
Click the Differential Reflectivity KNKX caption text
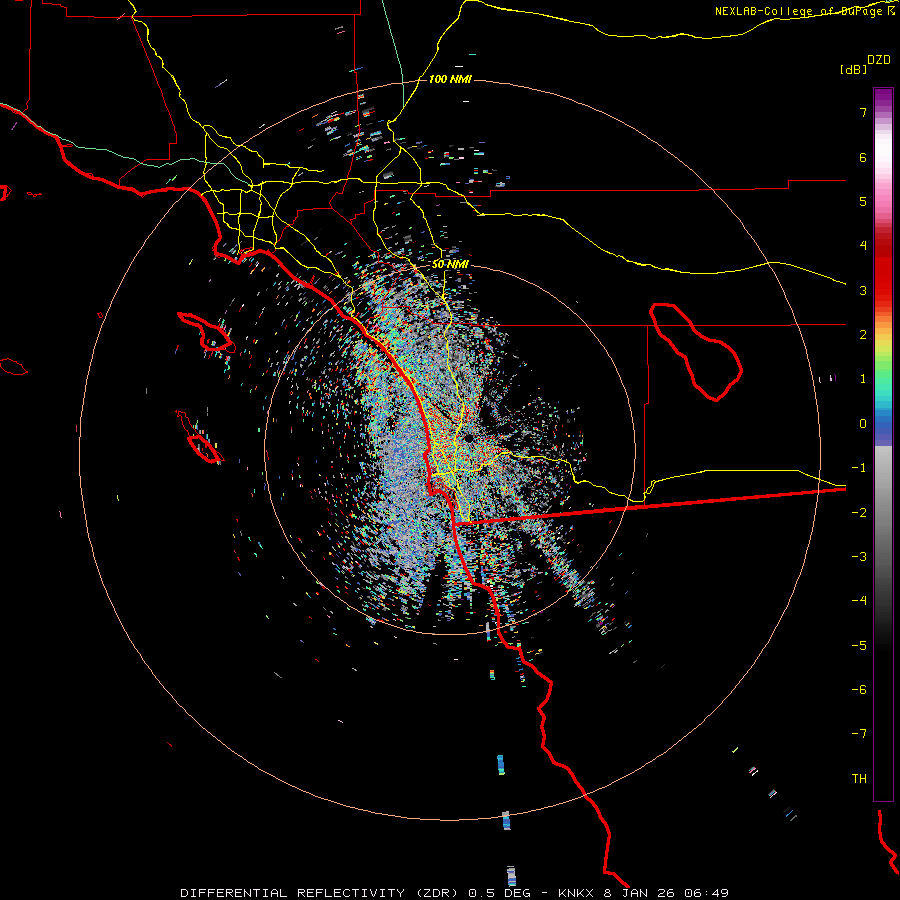coord(455,893)
